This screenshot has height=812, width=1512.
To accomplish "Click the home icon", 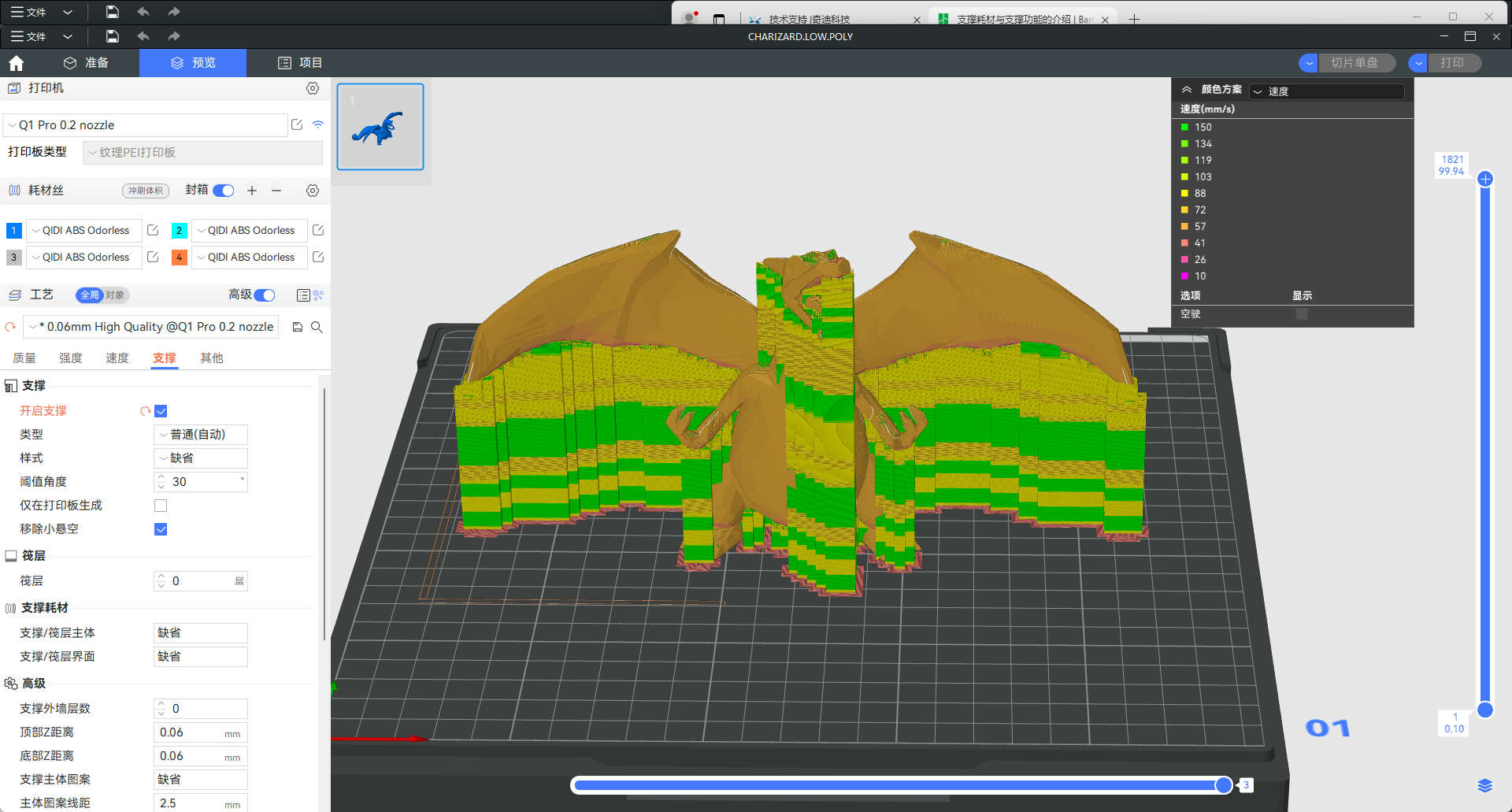I will coord(17,63).
